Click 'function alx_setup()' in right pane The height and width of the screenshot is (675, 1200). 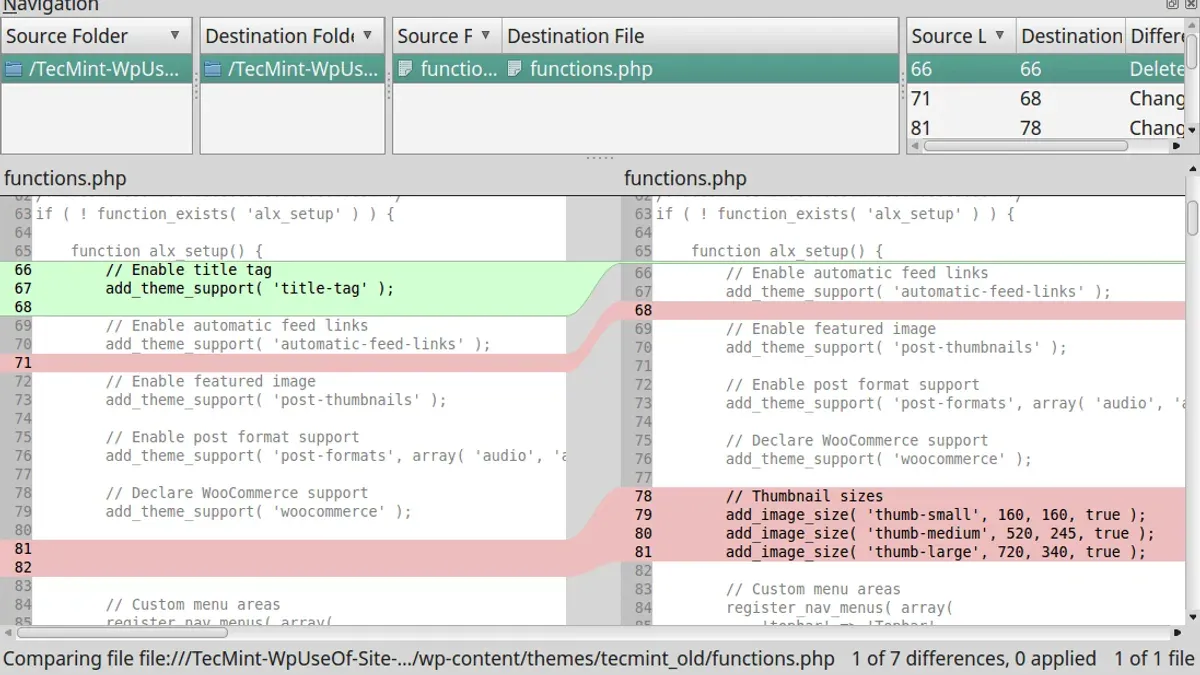[787, 251]
